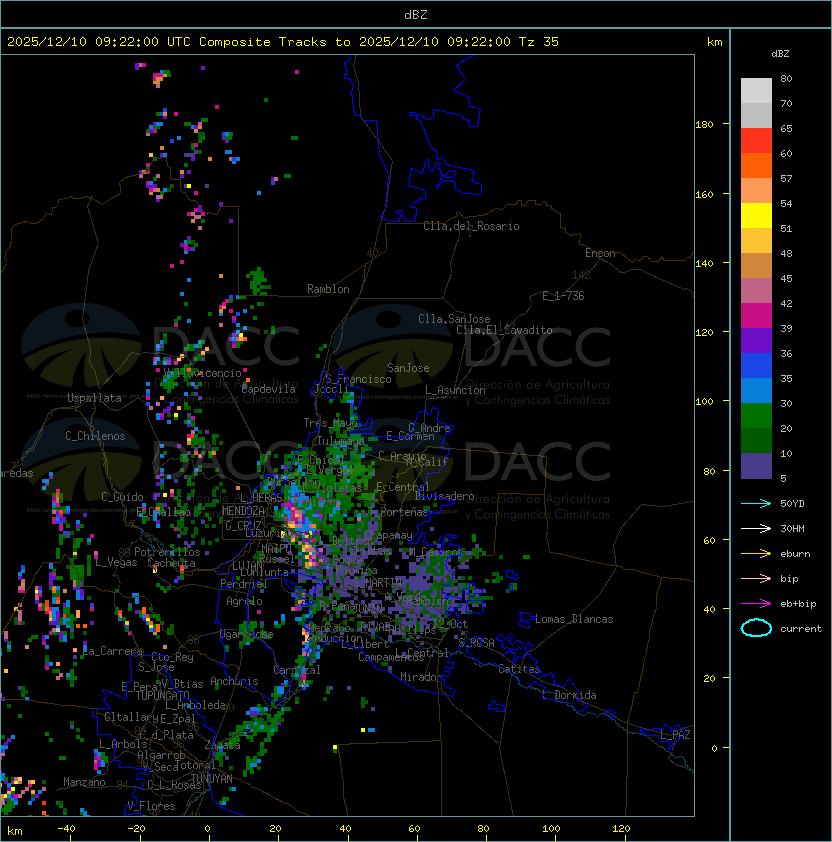The width and height of the screenshot is (832, 842).
Task: Select the green swatch between 30 and 20
Action: (756, 416)
